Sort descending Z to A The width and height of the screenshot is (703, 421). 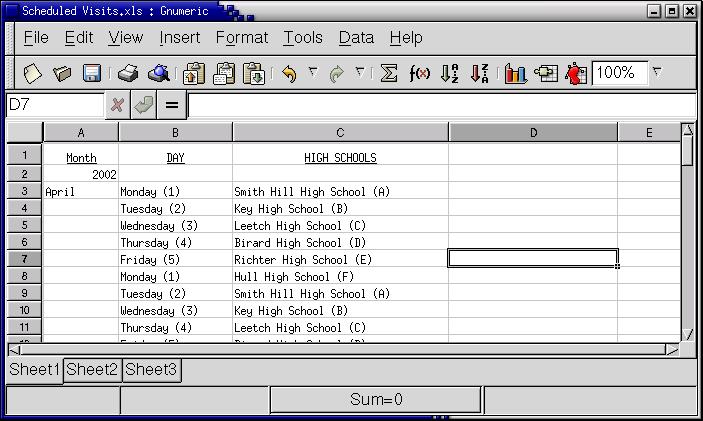pyautogui.click(x=479, y=73)
